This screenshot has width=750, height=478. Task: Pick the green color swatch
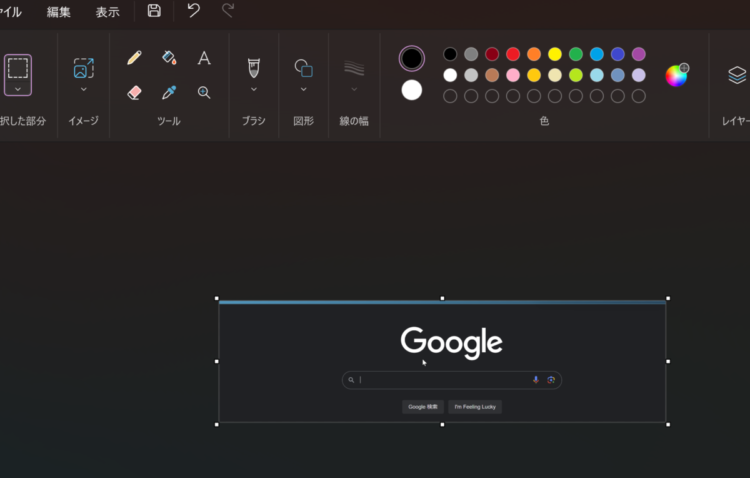(576, 54)
